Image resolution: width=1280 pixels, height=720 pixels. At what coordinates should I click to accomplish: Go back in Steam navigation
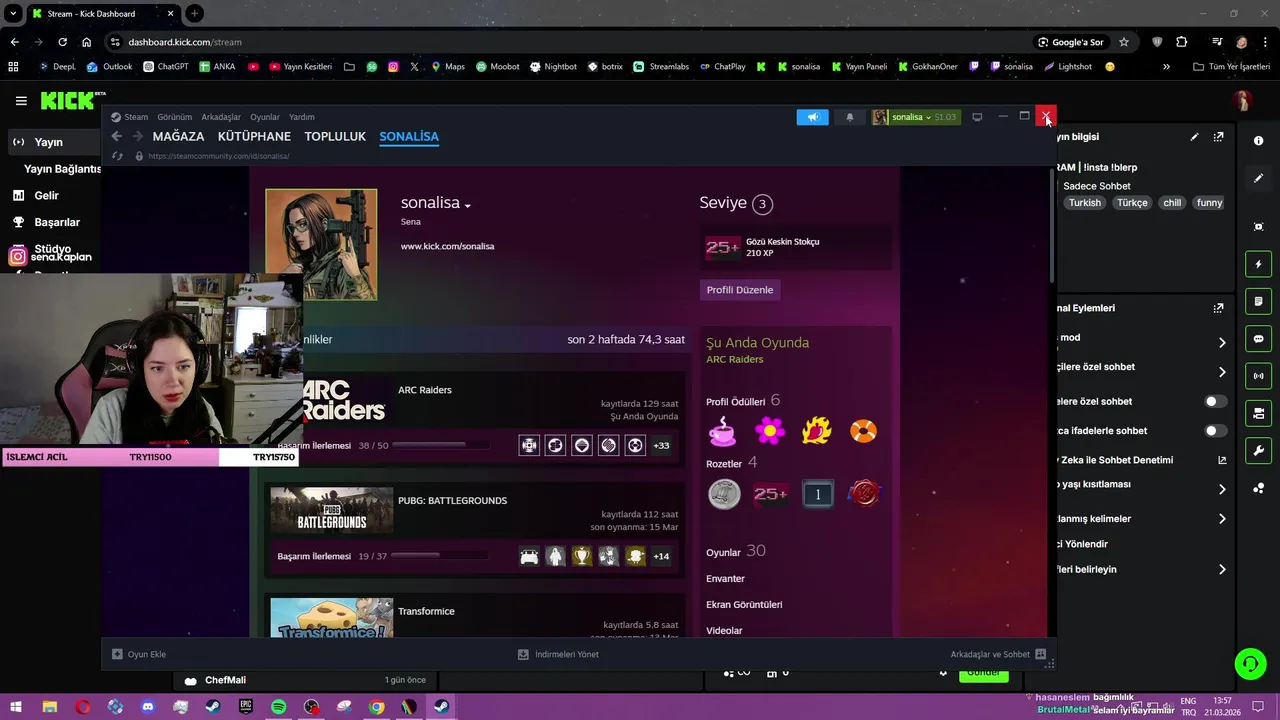click(x=116, y=136)
